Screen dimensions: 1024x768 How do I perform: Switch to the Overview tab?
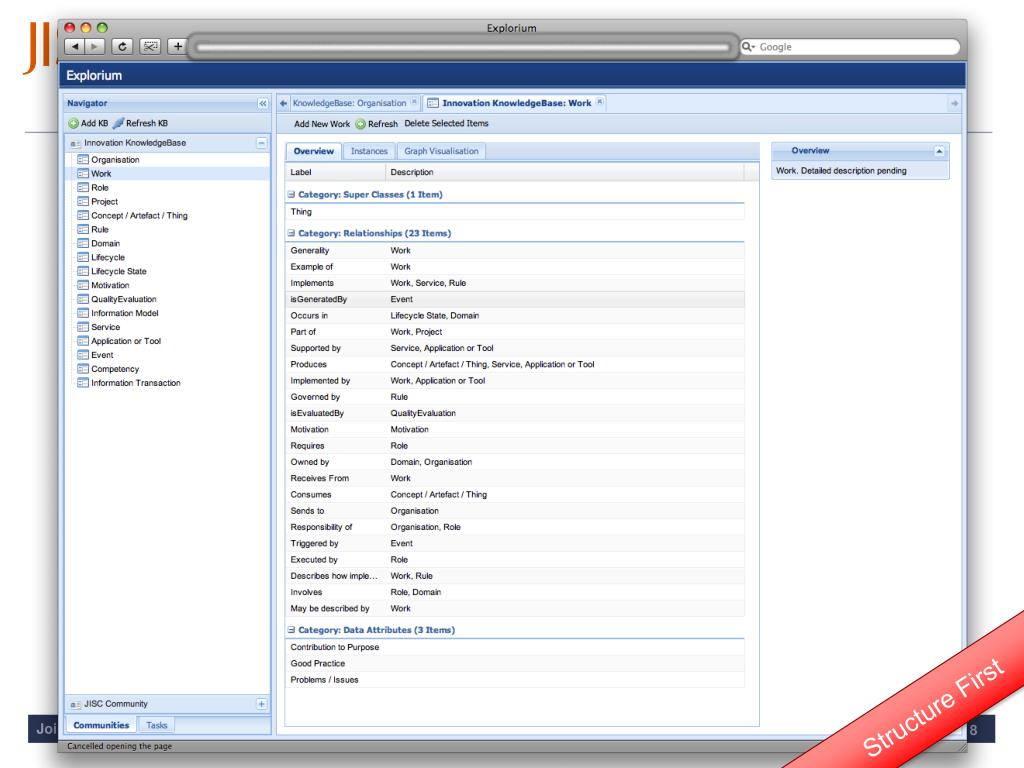(x=313, y=152)
